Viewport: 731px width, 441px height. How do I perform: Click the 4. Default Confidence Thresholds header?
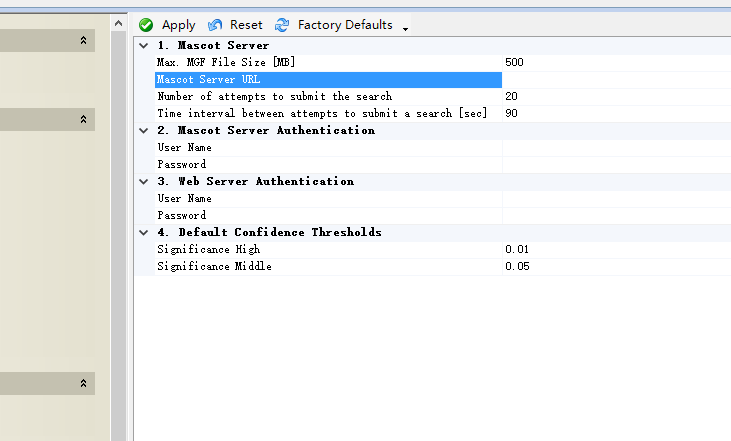coord(269,233)
